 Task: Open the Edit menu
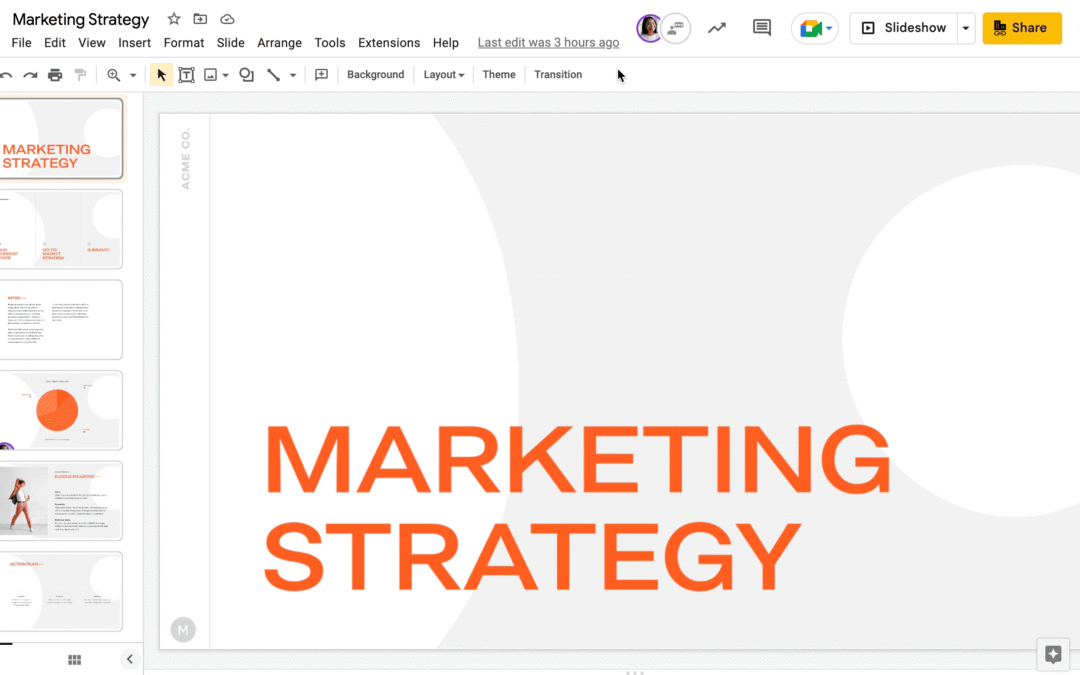[x=54, y=43]
